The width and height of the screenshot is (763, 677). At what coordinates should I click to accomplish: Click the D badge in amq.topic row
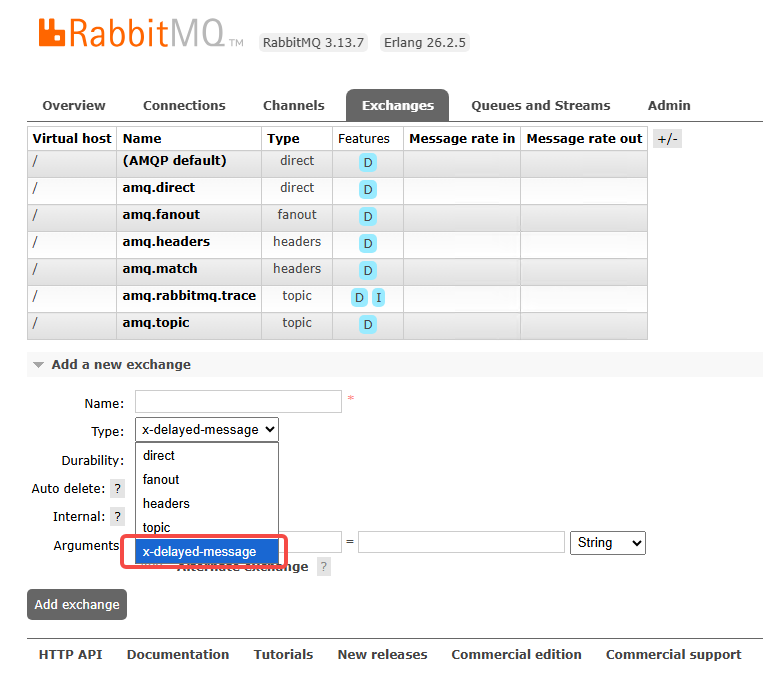[367, 325]
